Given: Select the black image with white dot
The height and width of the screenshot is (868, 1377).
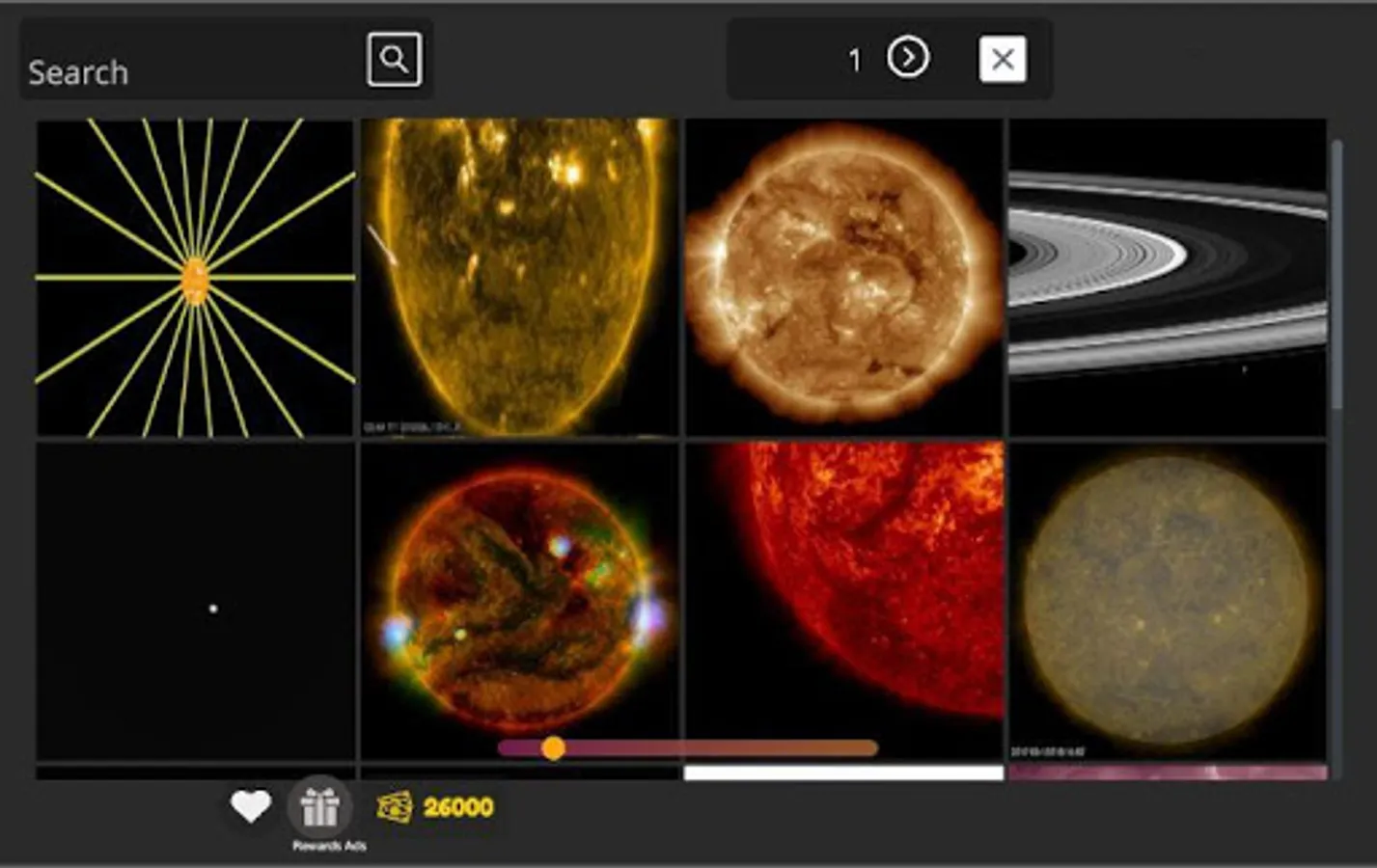Looking at the screenshot, I should [x=195, y=602].
